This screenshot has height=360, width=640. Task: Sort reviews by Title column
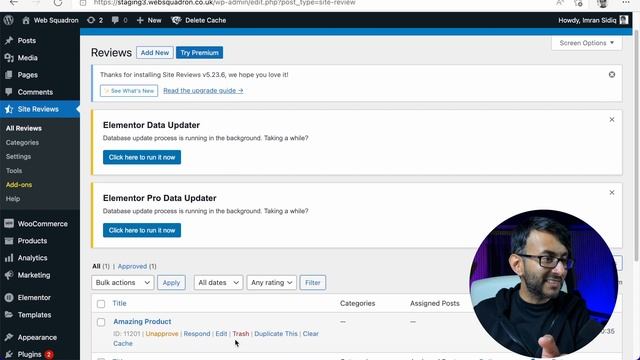point(120,303)
